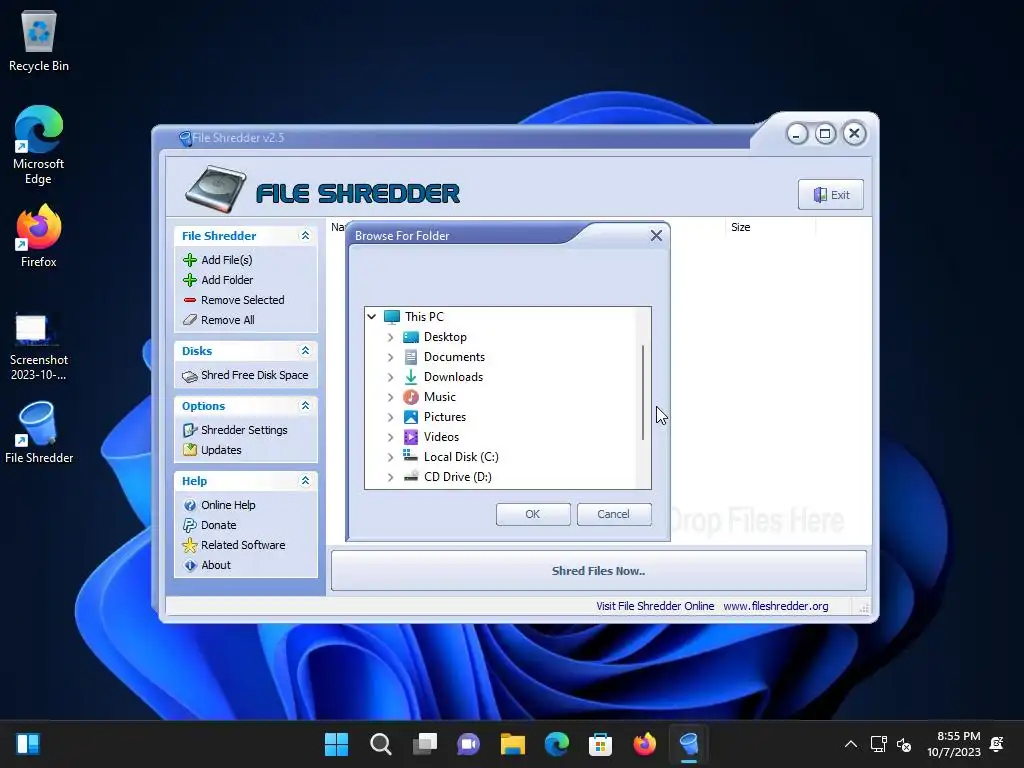Screen dimensions: 1024x768
Task: Click the eraser icon for Remove All
Action: [190, 320]
